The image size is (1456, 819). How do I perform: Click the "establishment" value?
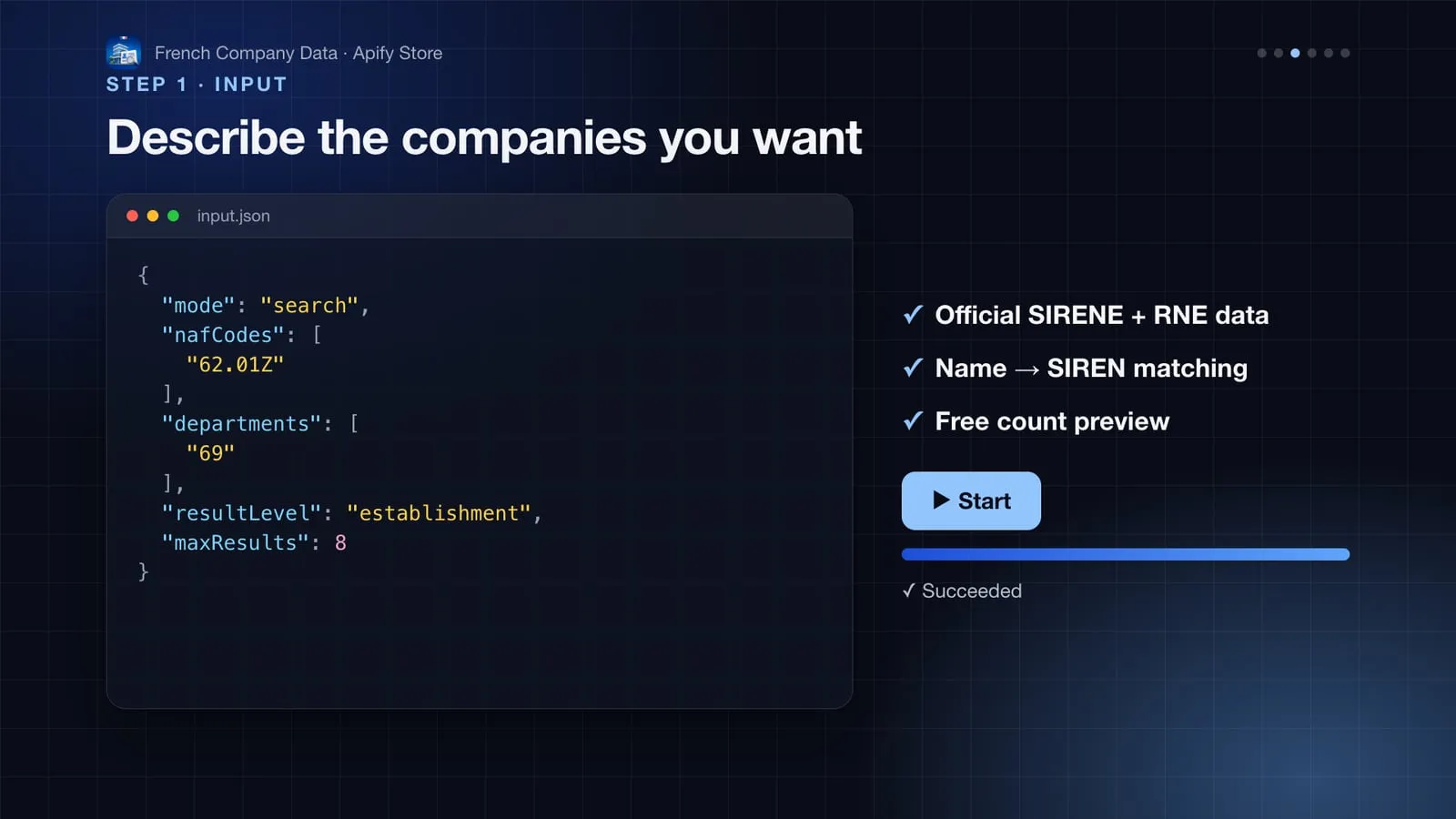(x=439, y=513)
